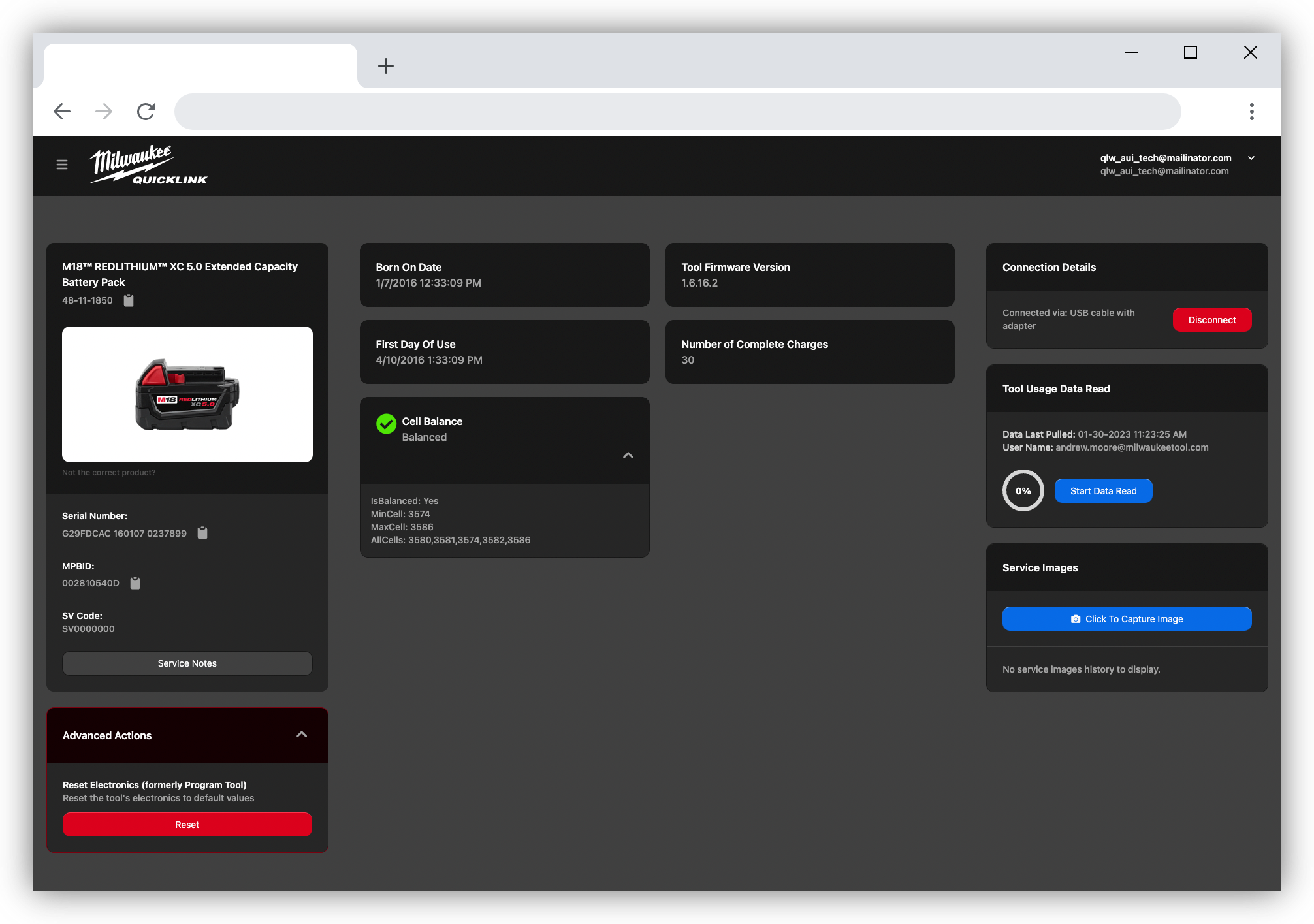Click the IsBalanced: Yes line
Image resolution: width=1314 pixels, height=924 pixels.
405,501
